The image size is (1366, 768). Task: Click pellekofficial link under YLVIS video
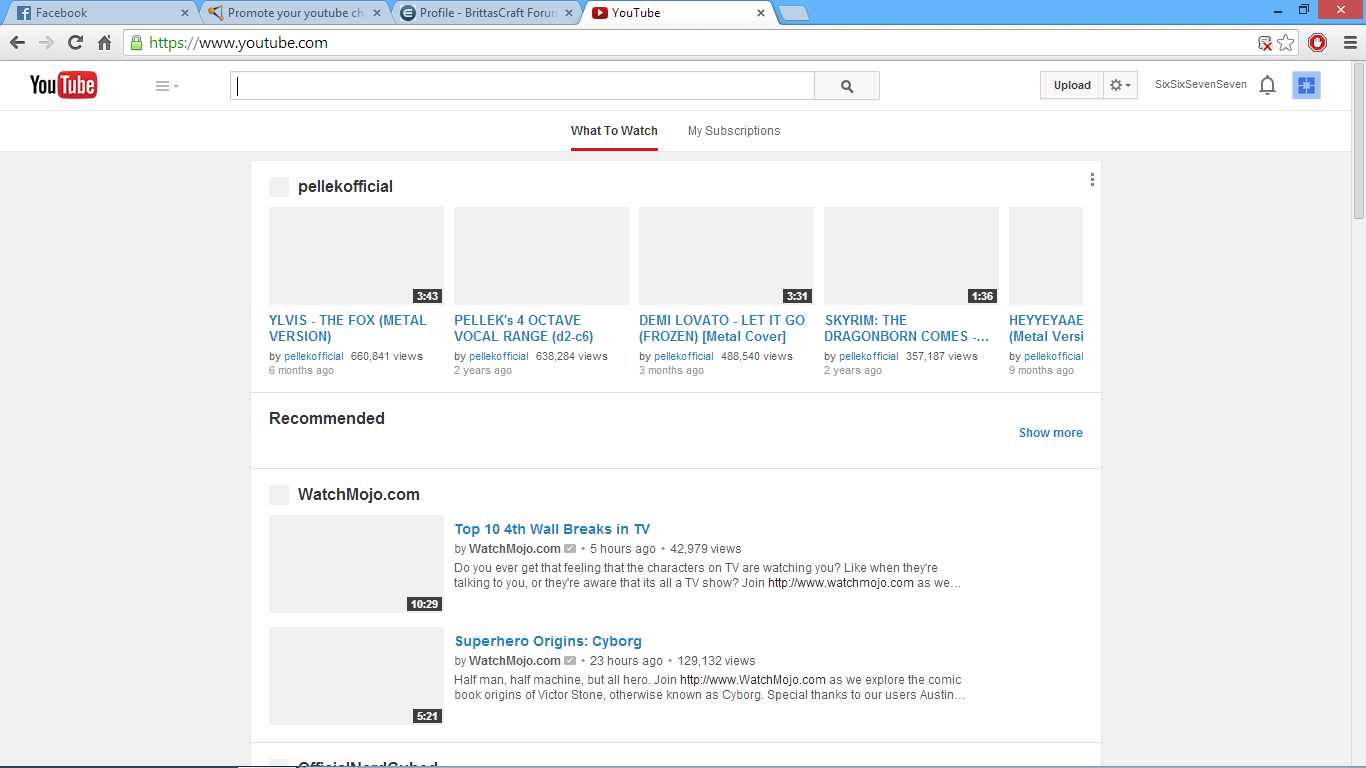(x=313, y=356)
